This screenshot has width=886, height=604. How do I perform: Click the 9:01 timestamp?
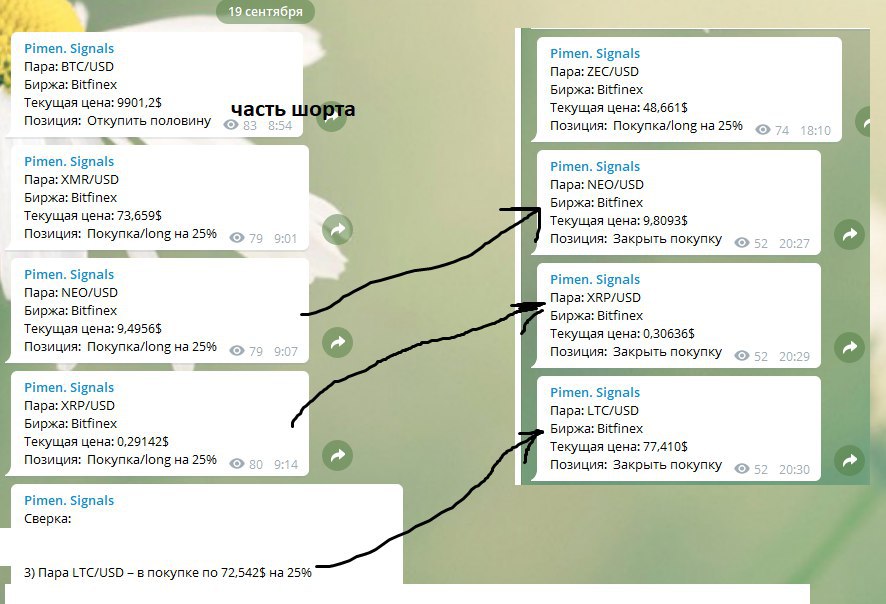pyautogui.click(x=285, y=238)
